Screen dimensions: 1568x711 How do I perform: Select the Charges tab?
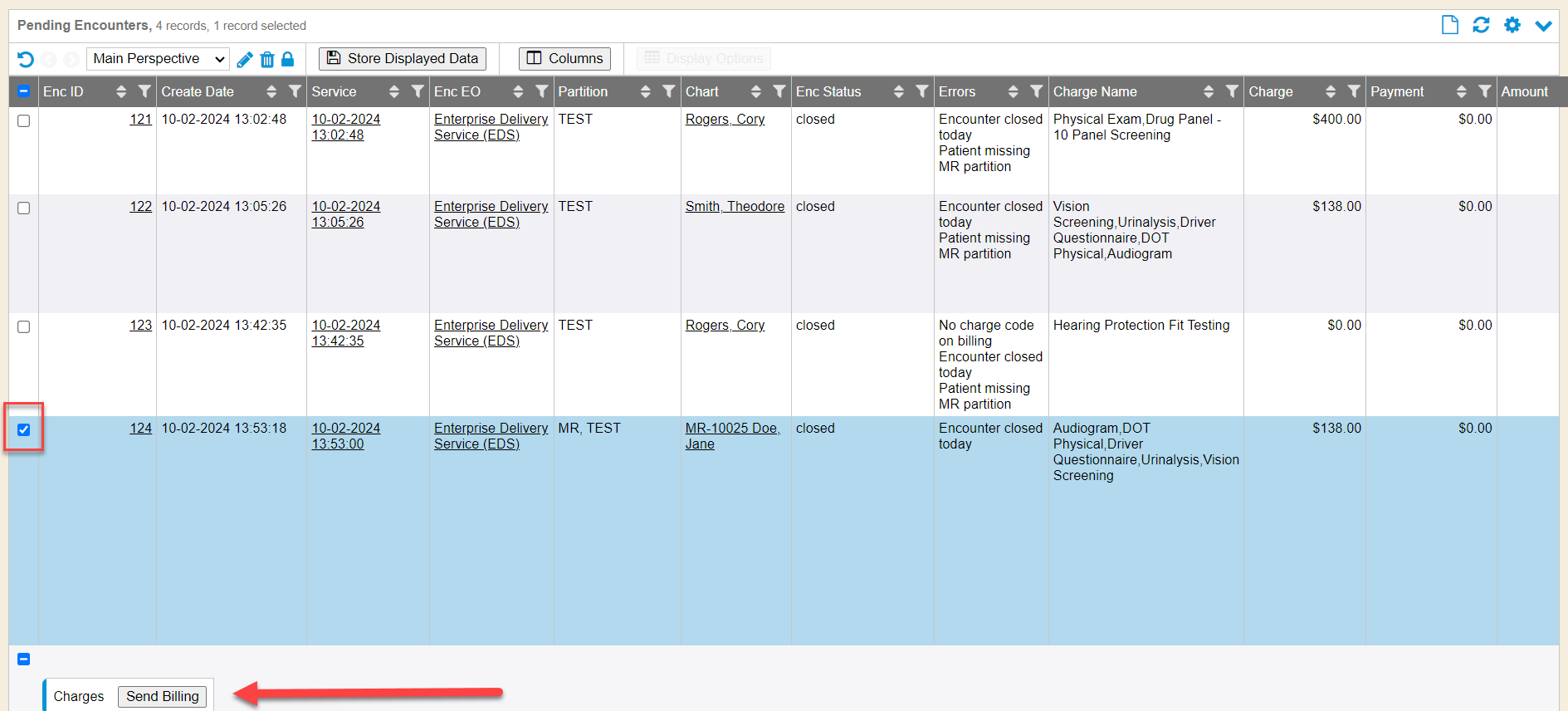click(x=79, y=696)
